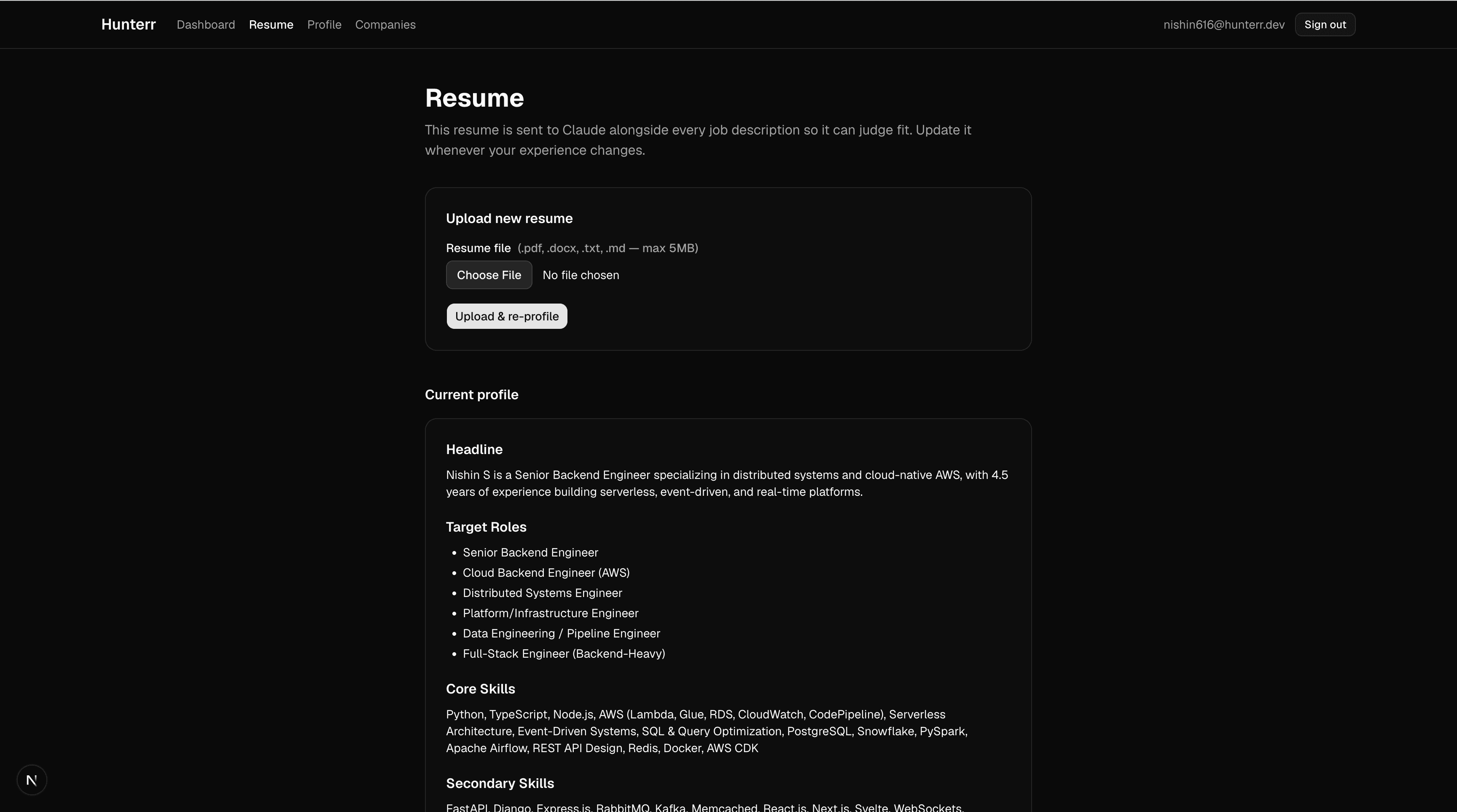Click the resume description about Claude

(x=698, y=140)
